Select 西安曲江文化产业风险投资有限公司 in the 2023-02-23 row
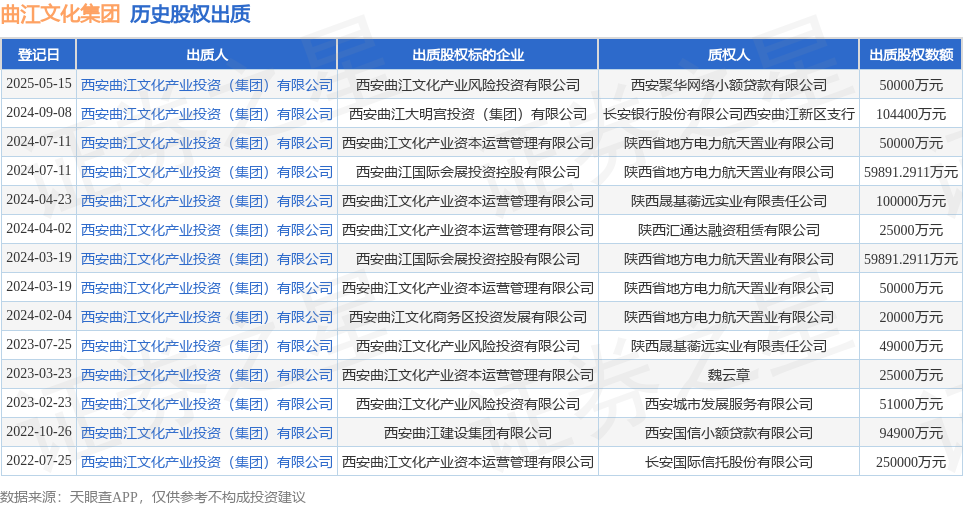Screen dimensions: 963x506 pos(468,403)
